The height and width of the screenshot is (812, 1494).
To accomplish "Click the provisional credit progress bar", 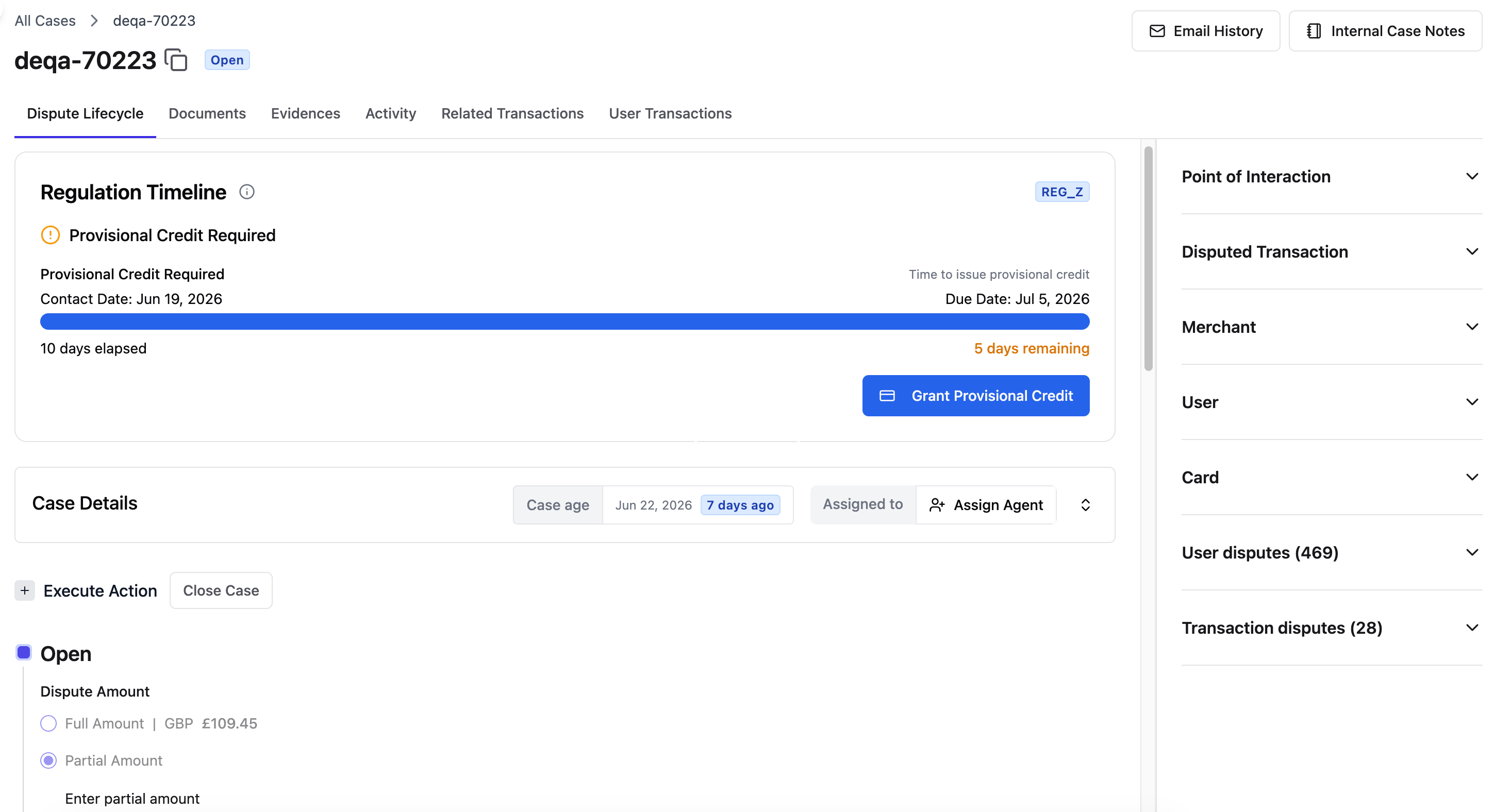I will (x=565, y=322).
